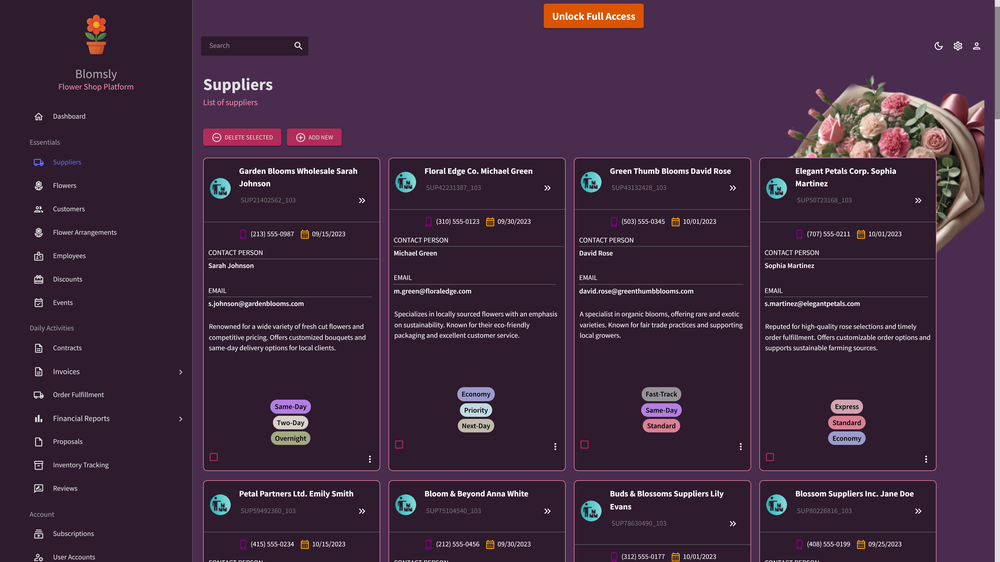Click Floral Edge Co. avatar icon
The width and height of the screenshot is (1000, 562).
406,182
